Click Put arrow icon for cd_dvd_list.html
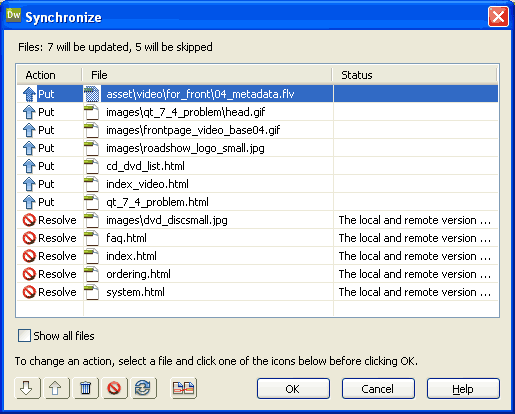This screenshot has width=515, height=414. coord(29,166)
